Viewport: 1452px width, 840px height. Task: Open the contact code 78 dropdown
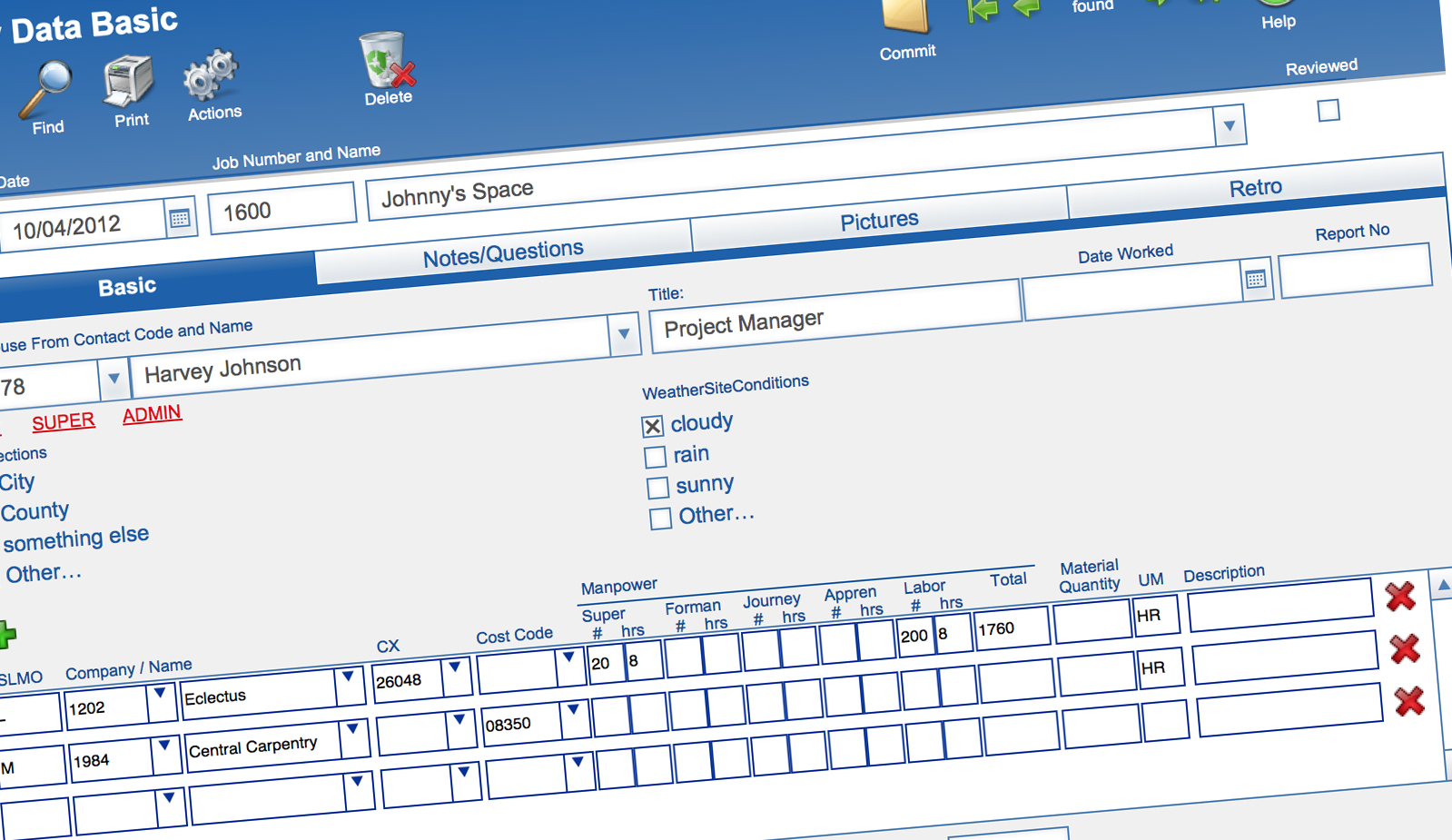pos(114,378)
